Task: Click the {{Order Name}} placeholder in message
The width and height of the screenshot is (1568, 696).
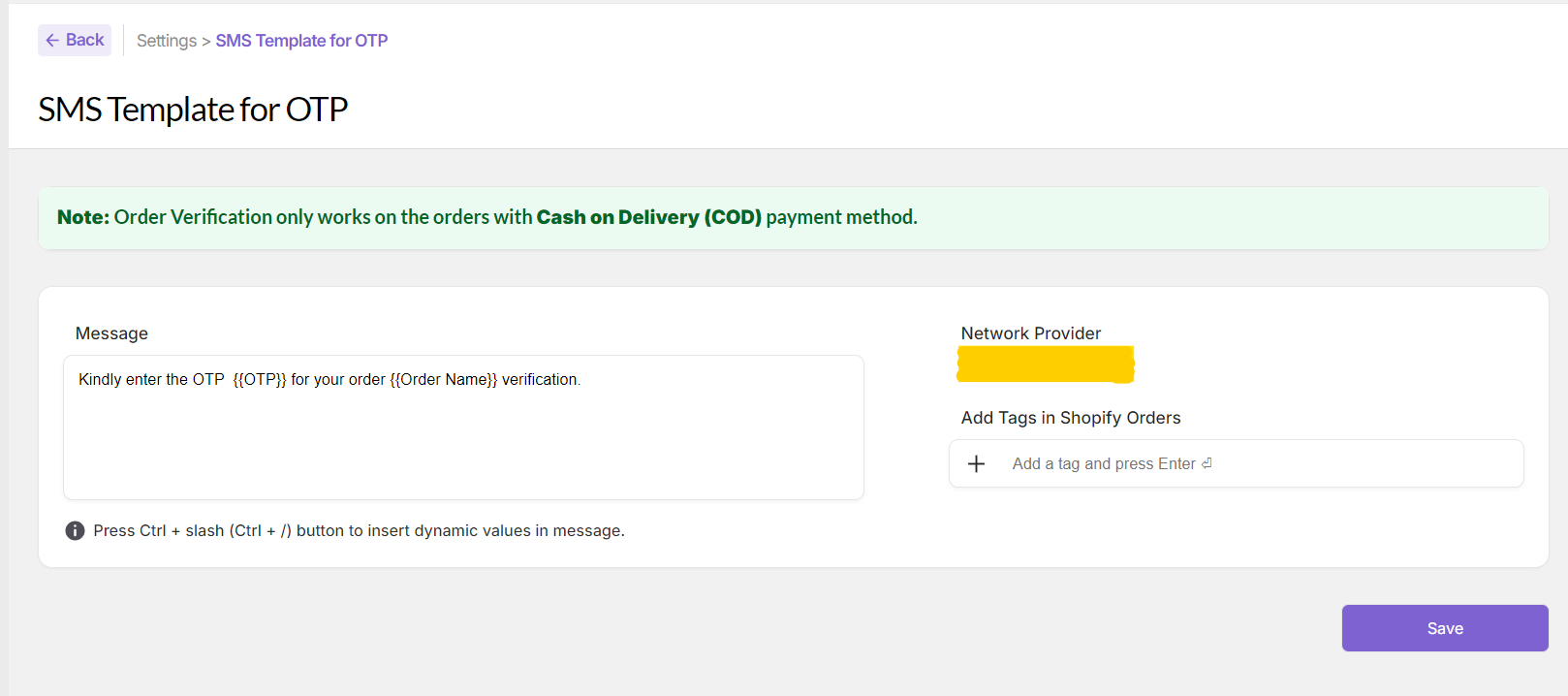Action: coord(443,380)
